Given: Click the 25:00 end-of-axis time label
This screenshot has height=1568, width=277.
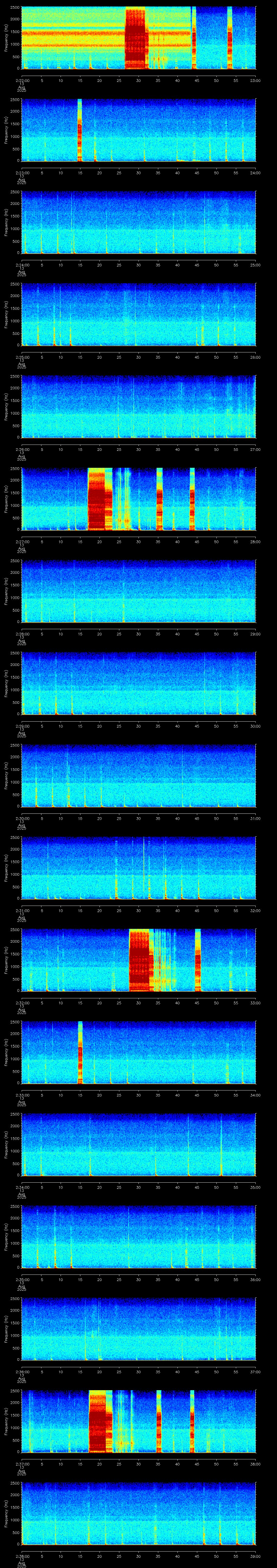Looking at the screenshot, I should (255, 265).
